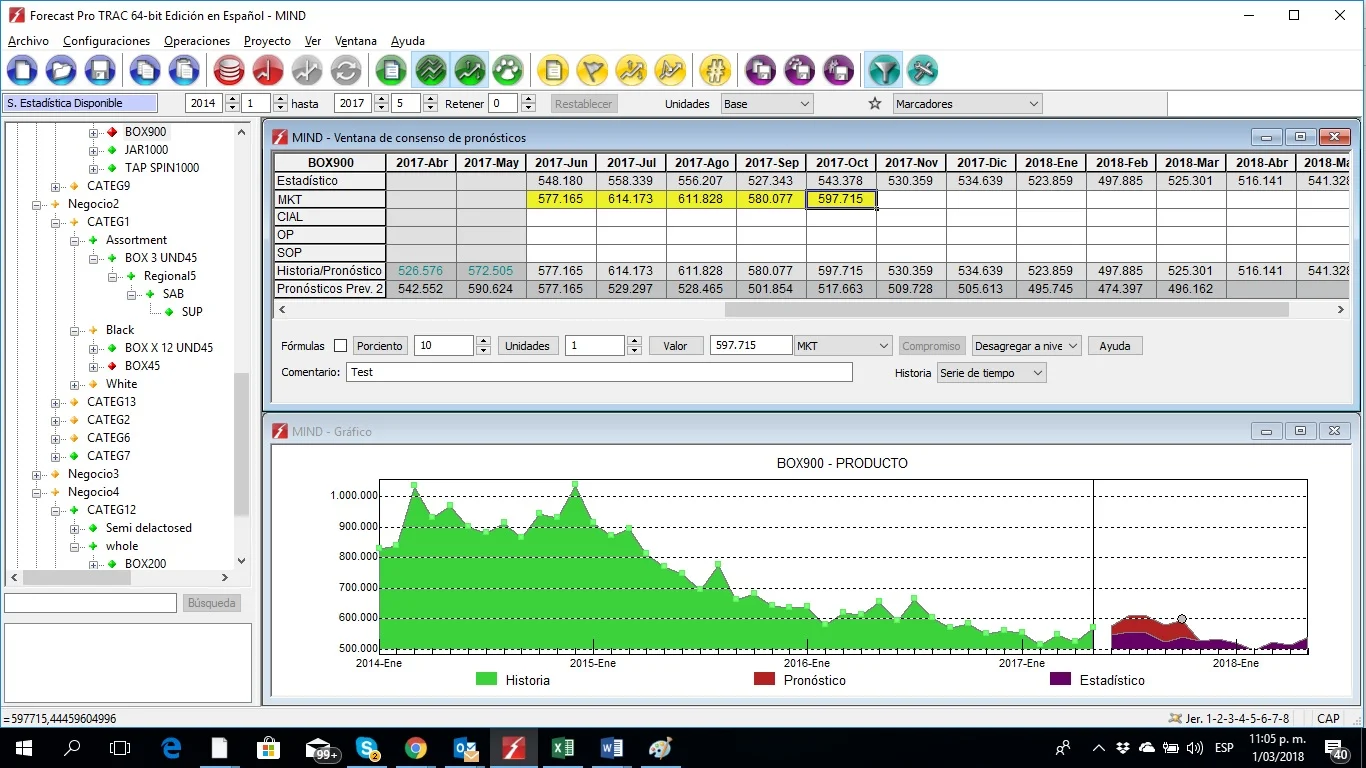Viewport: 1366px width, 768px height.
Task: Open the Historia Serie de tiempo dropdown
Action: [992, 373]
